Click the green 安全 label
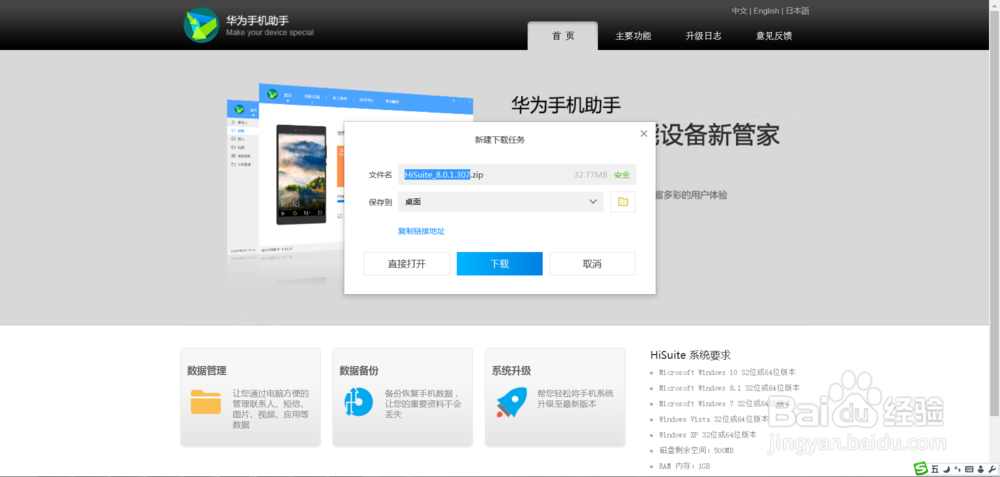Image resolution: width=1000 pixels, height=477 pixels. coord(622,175)
